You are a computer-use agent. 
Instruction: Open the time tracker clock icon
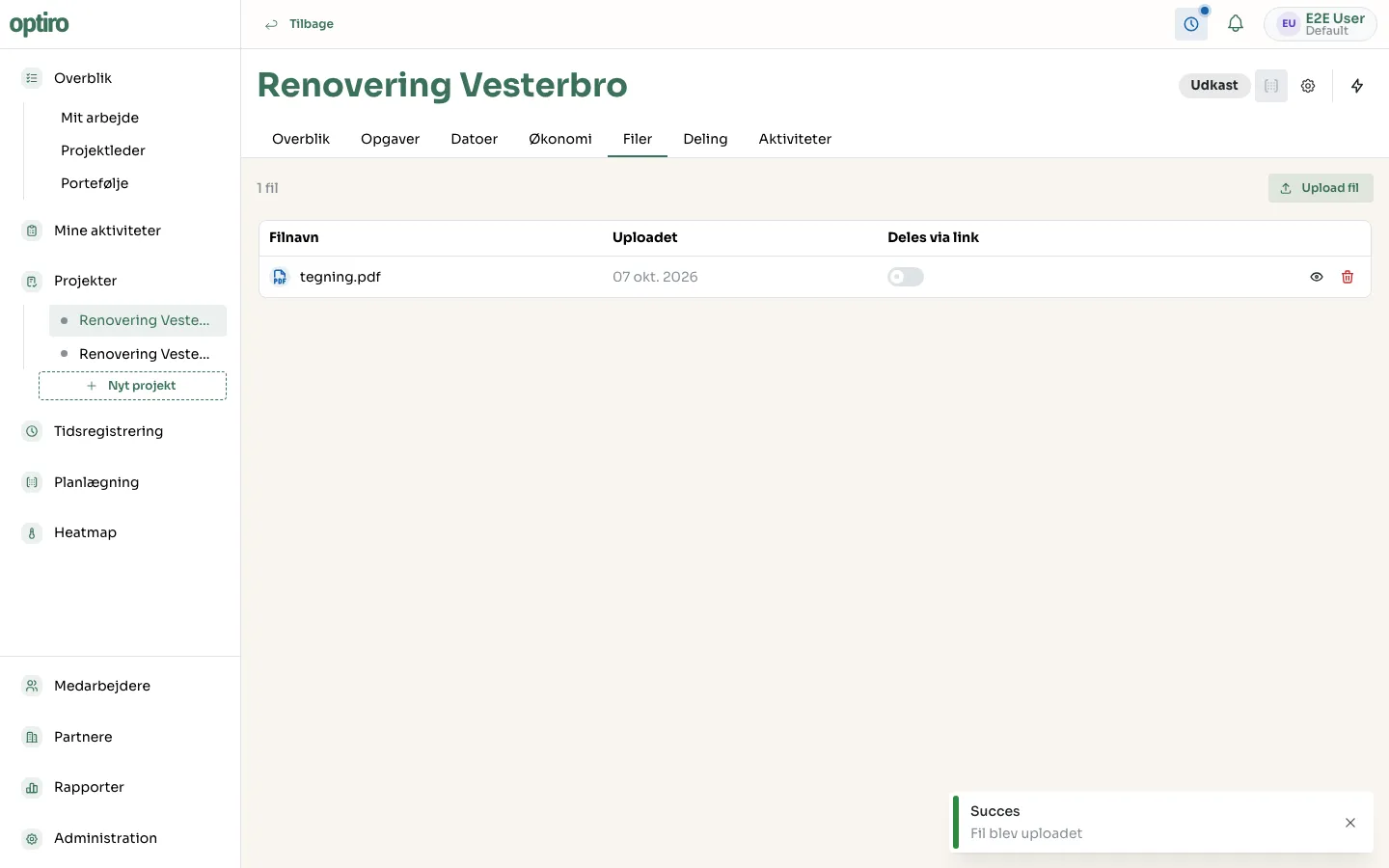click(1191, 24)
